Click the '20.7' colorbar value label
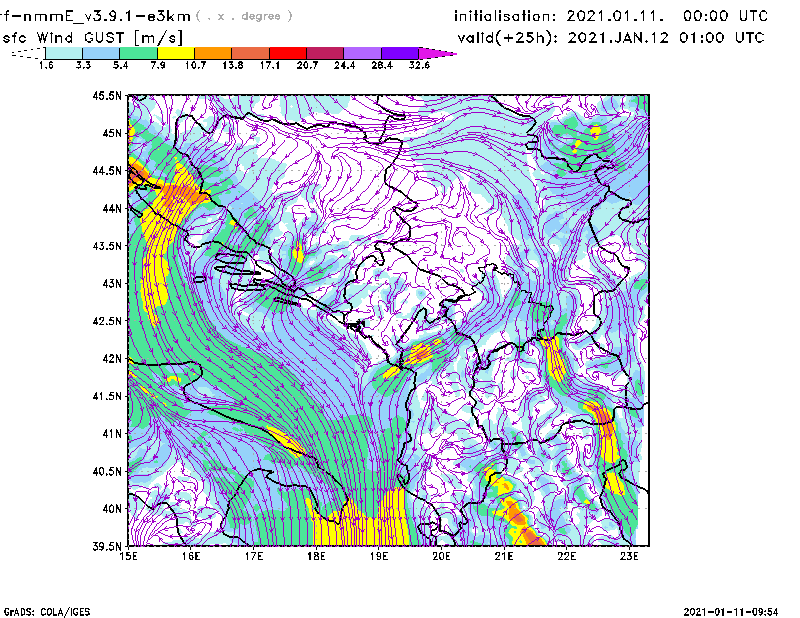Image resolution: width=800 pixels, height=618 pixels. point(307,65)
